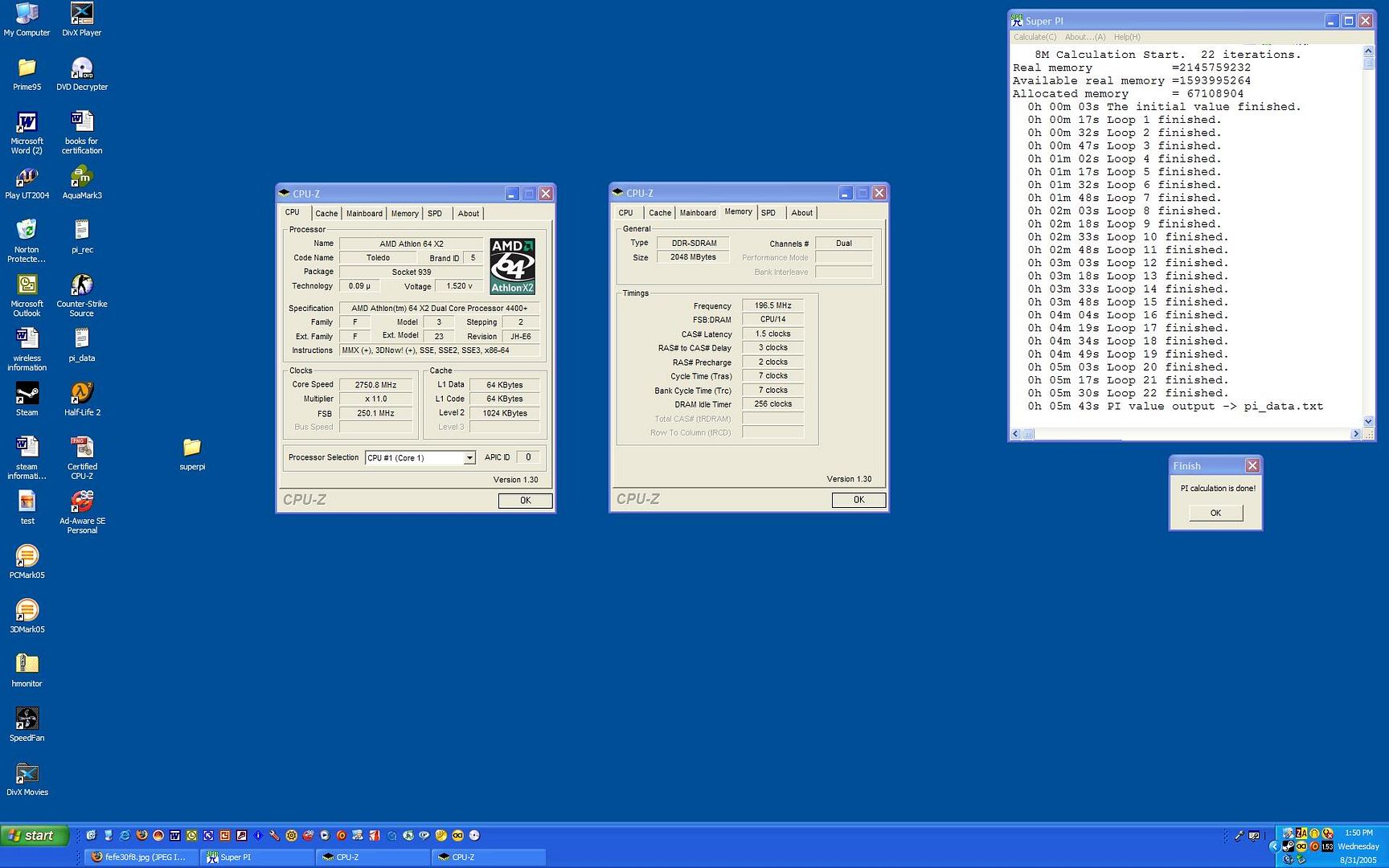Open Mainboard tab in left CPU-Z window
The image size is (1389, 868).
[x=364, y=214]
